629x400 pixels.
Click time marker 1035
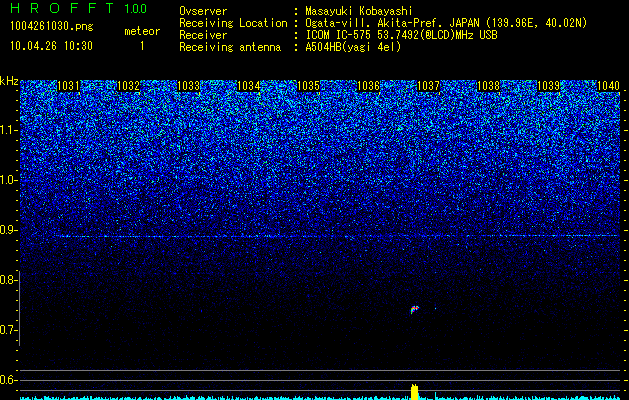click(308, 86)
